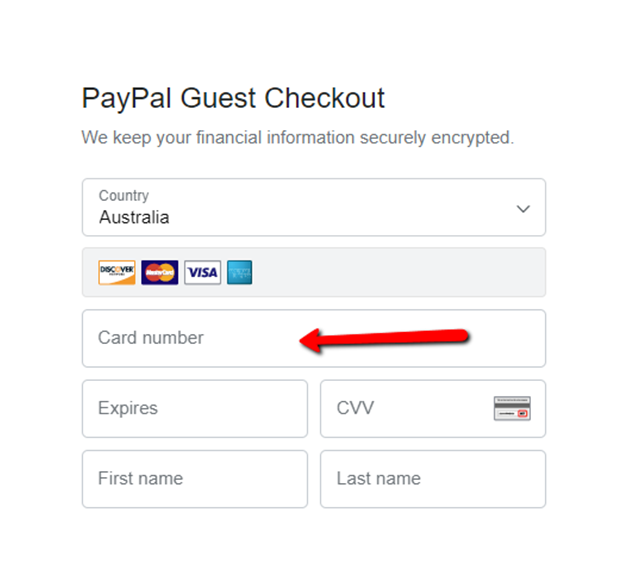Click the securely encrypted subtitle text
Viewport: 635px width, 583px height.
click(298, 138)
